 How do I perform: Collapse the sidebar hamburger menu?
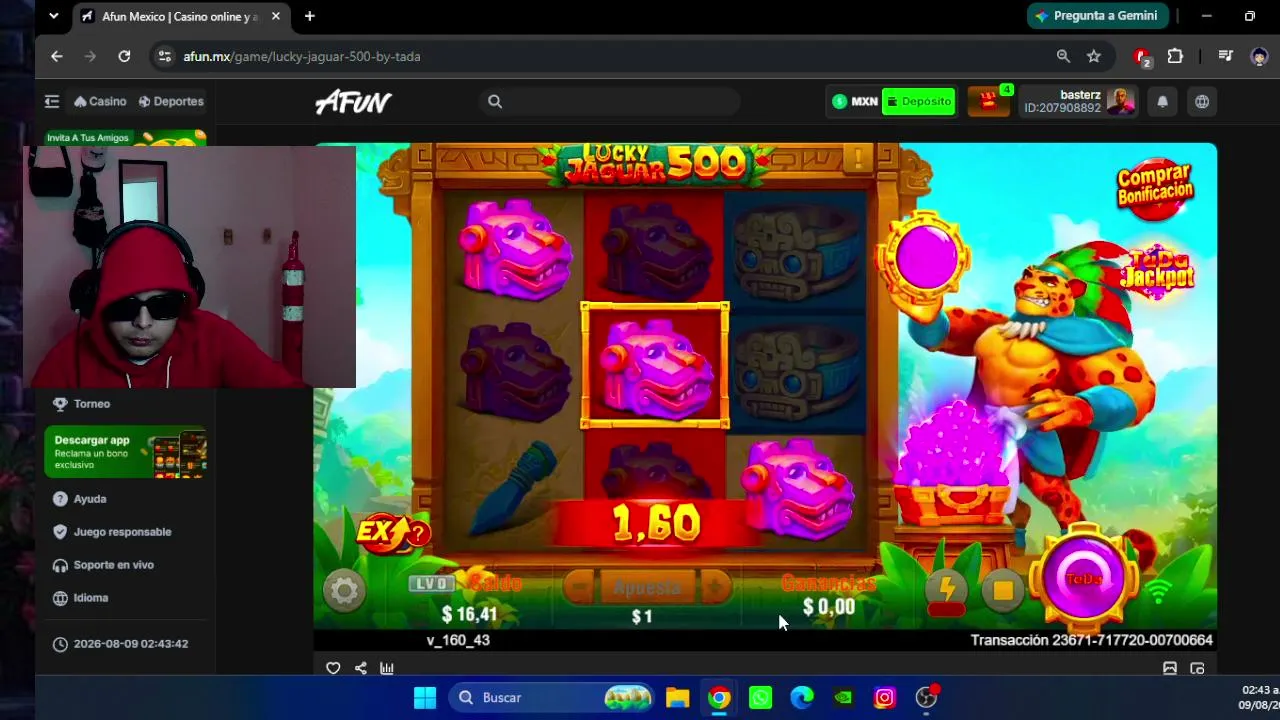click(52, 101)
